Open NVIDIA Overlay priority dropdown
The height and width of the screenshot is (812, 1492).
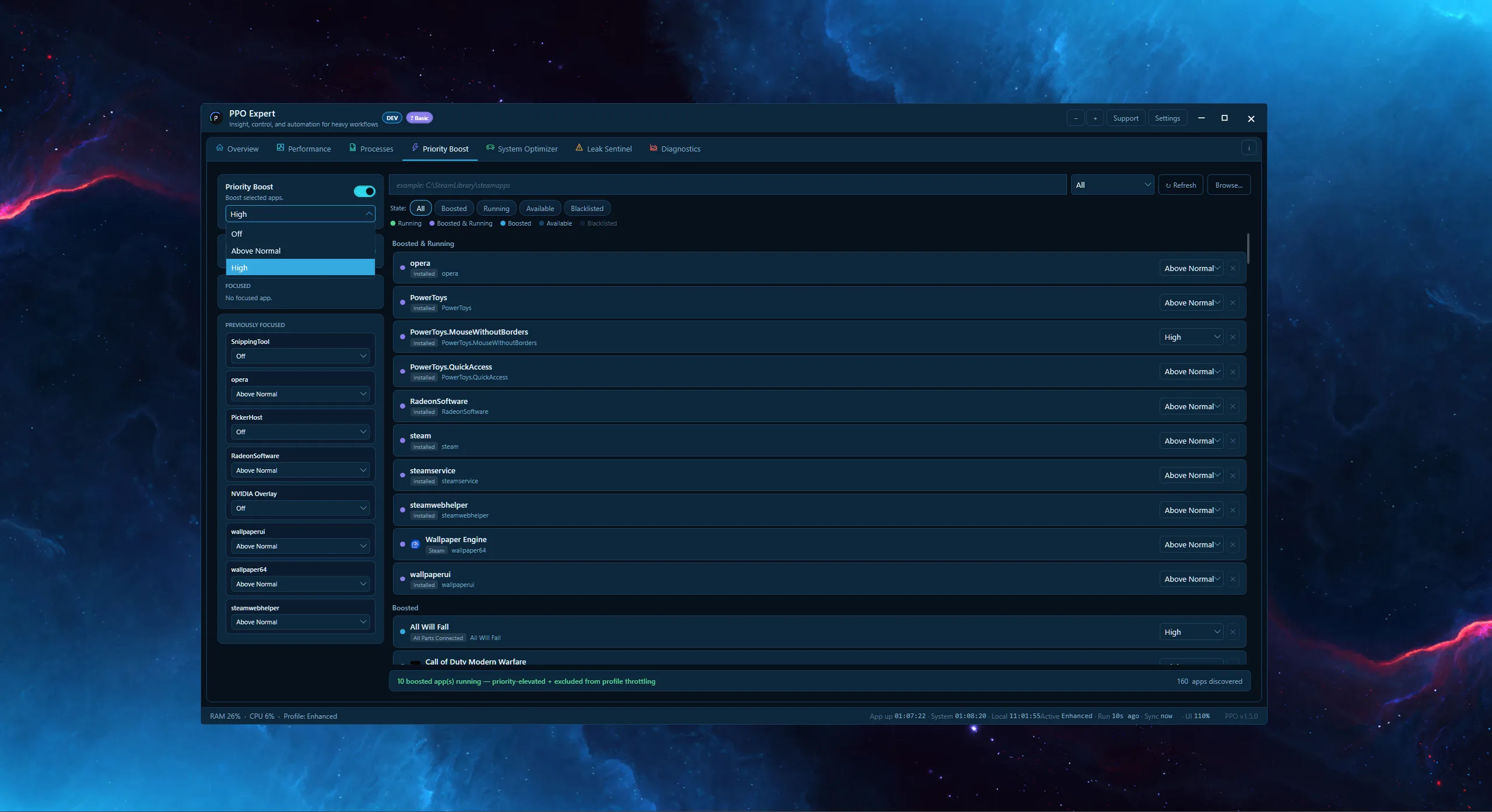pos(300,508)
